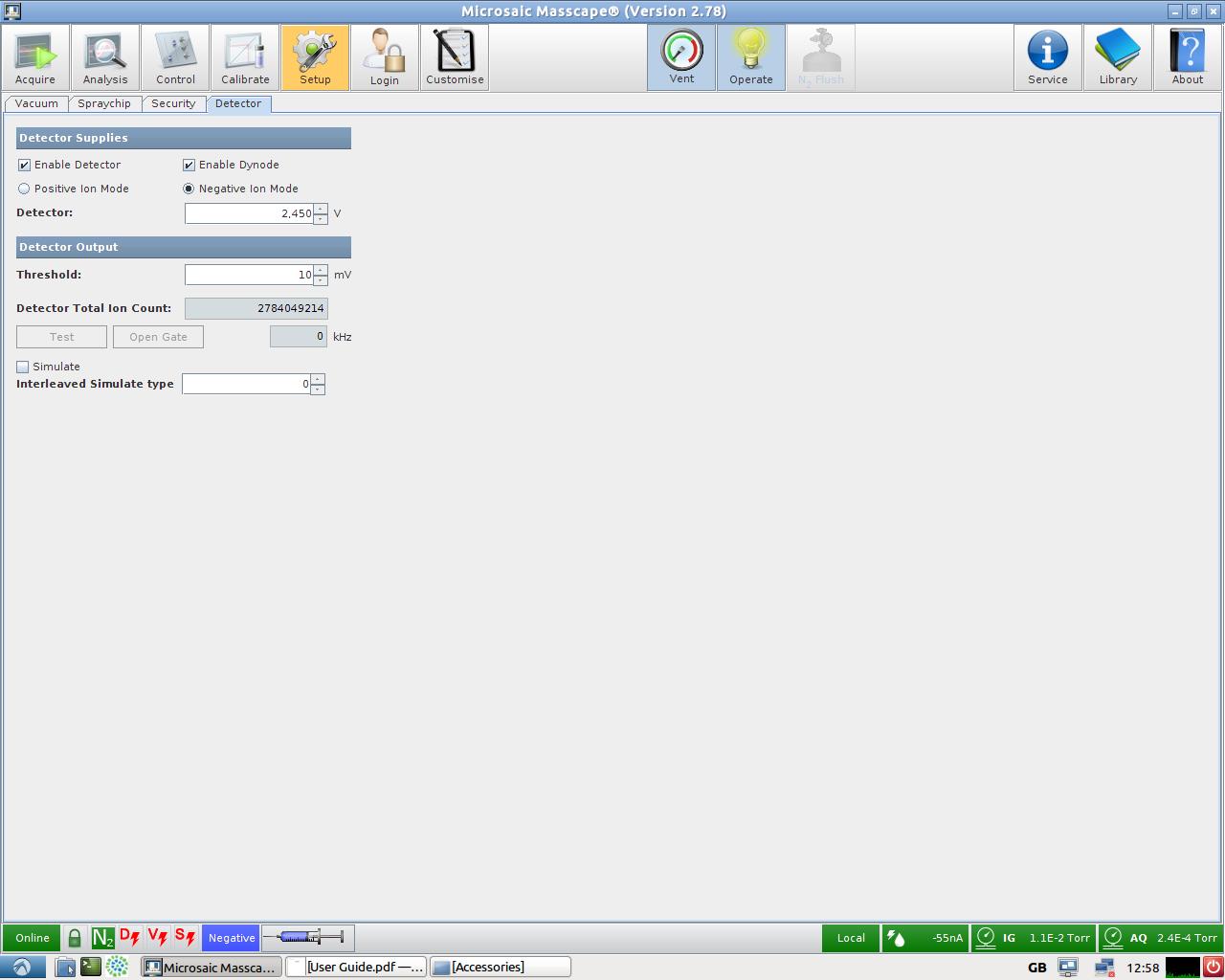This screenshot has height=980, width=1225.
Task: Switch to the Vacuum tab
Action: 36,103
